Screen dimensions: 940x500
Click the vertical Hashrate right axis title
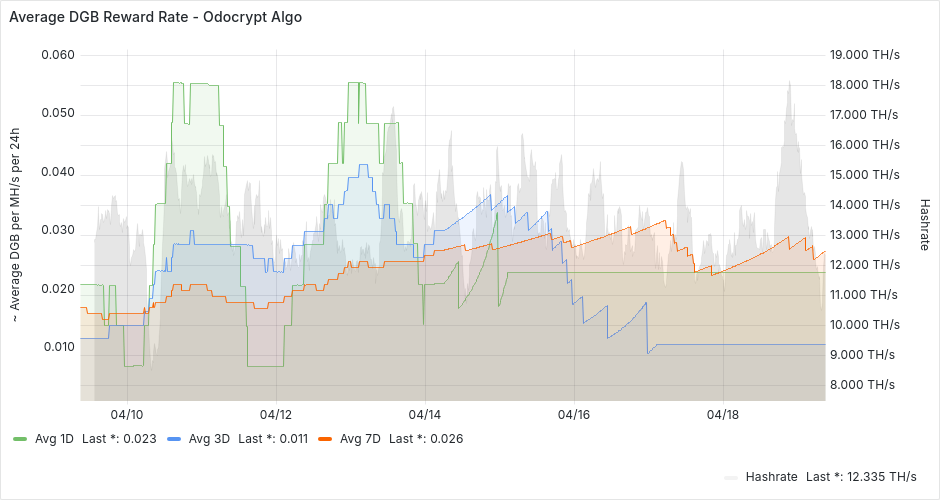pos(924,224)
